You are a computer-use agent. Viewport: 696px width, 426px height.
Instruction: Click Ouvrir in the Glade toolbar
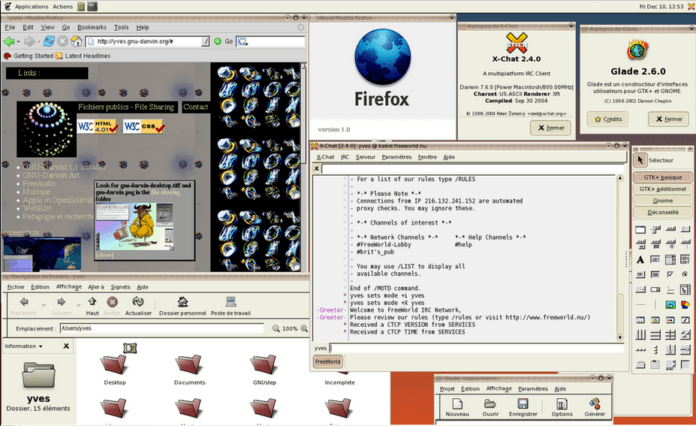pyautogui.click(x=490, y=407)
